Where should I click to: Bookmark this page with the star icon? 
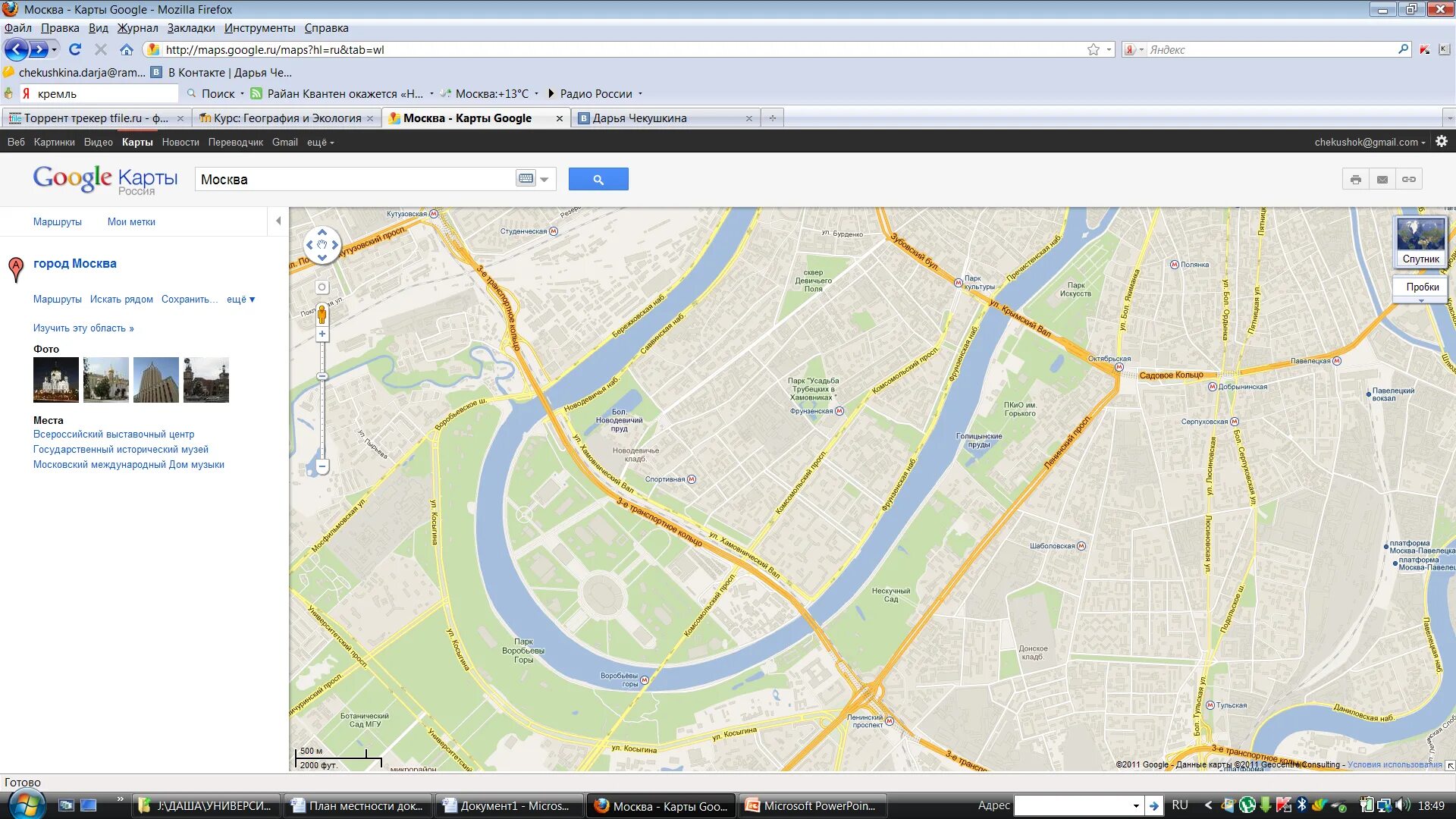tap(1093, 49)
